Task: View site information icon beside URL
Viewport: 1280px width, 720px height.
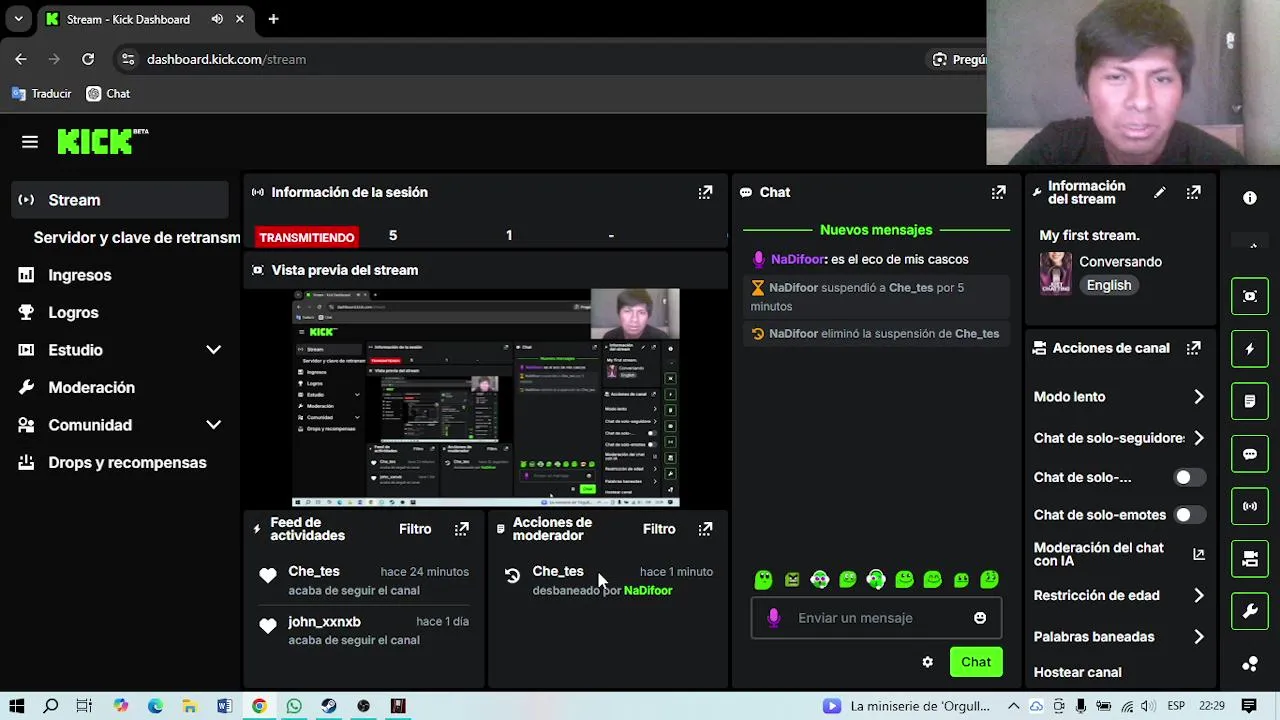Action: 127,59
